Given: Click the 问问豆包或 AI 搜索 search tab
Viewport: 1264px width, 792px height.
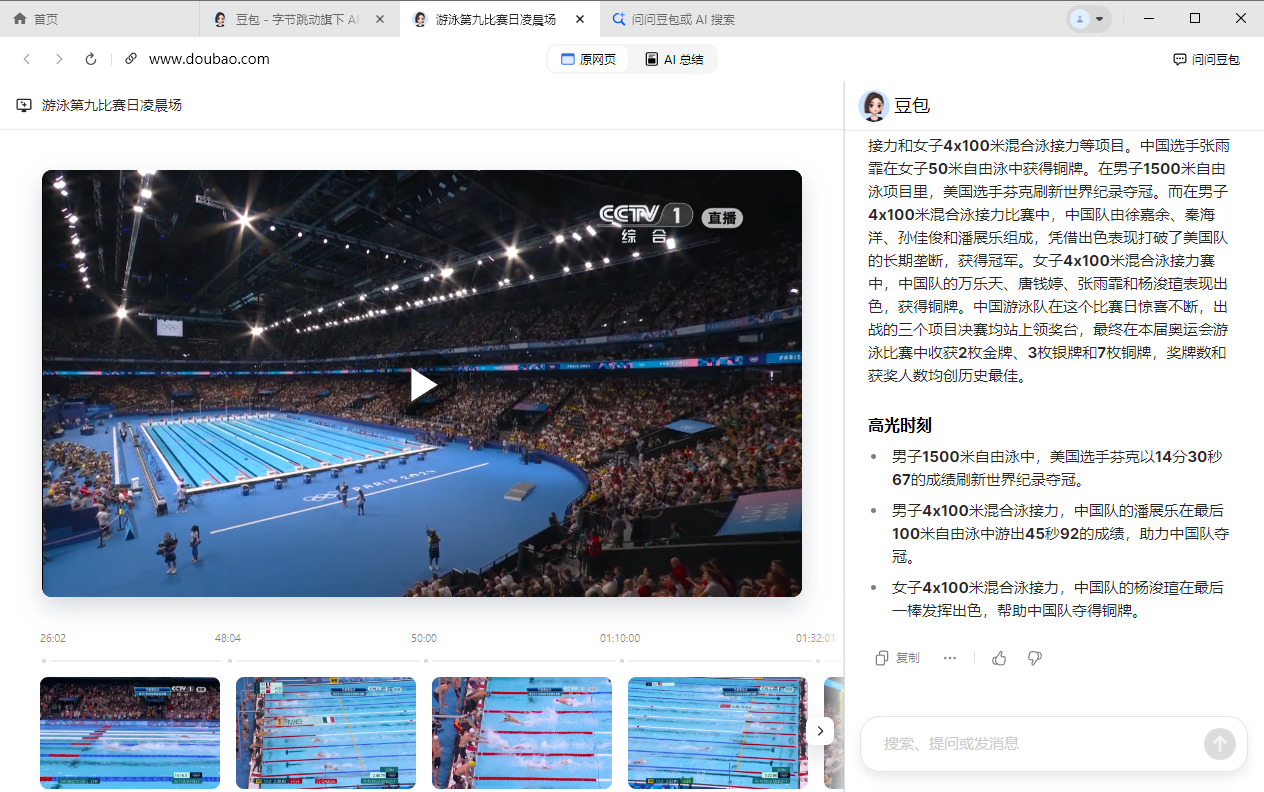Looking at the screenshot, I should [674, 19].
